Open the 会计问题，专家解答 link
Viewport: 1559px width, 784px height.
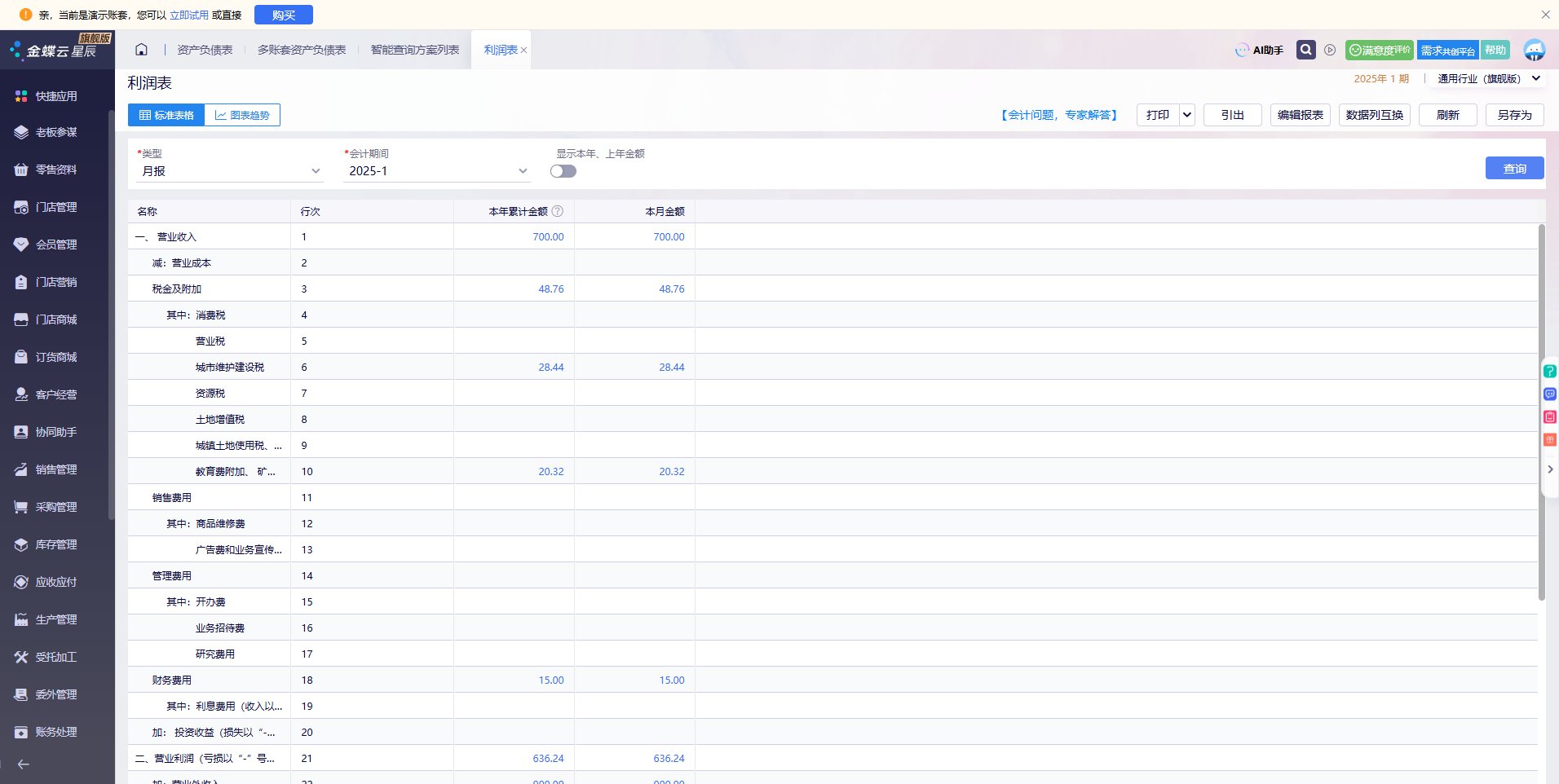[x=1058, y=115]
